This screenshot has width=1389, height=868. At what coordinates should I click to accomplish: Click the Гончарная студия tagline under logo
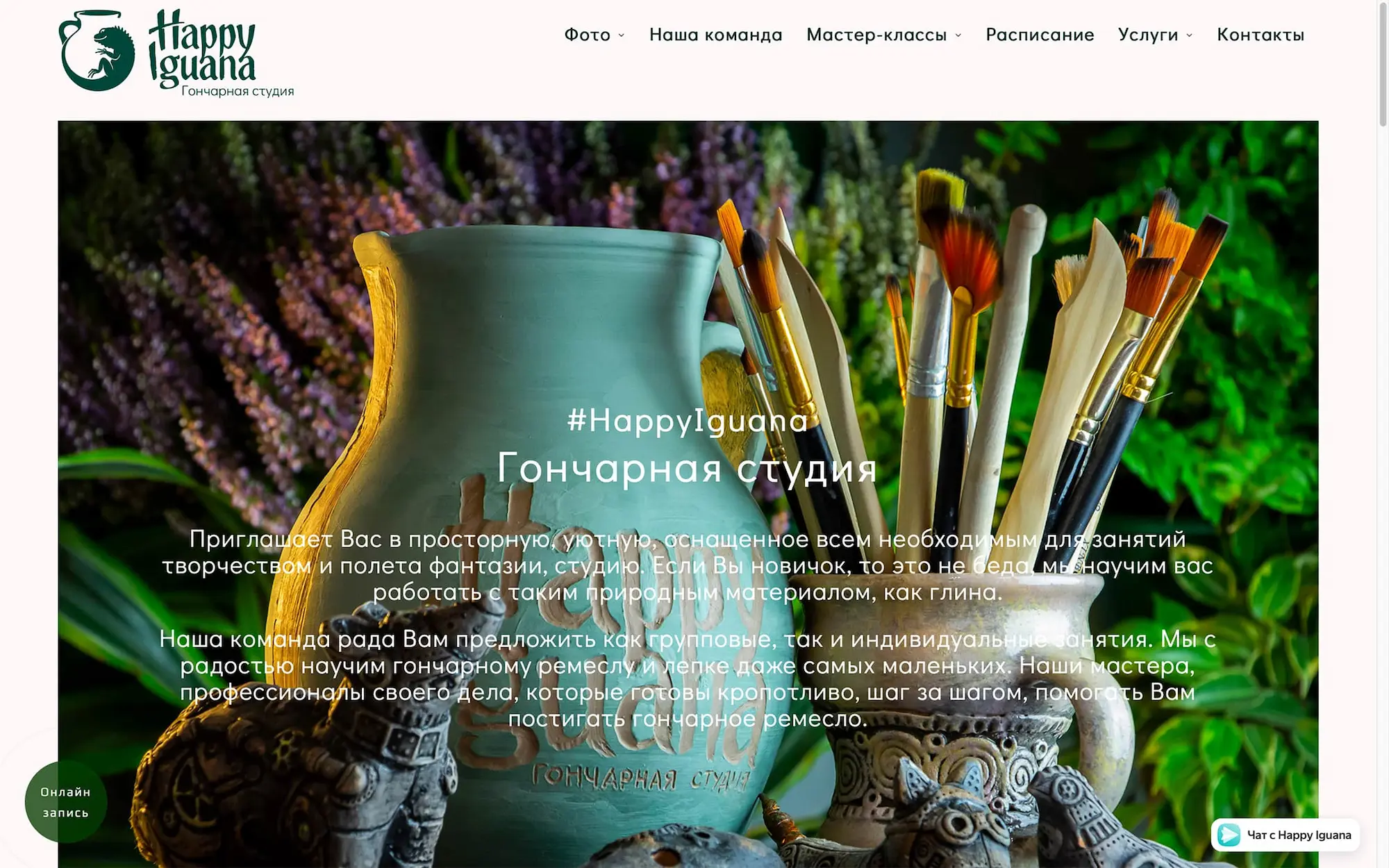[238, 91]
